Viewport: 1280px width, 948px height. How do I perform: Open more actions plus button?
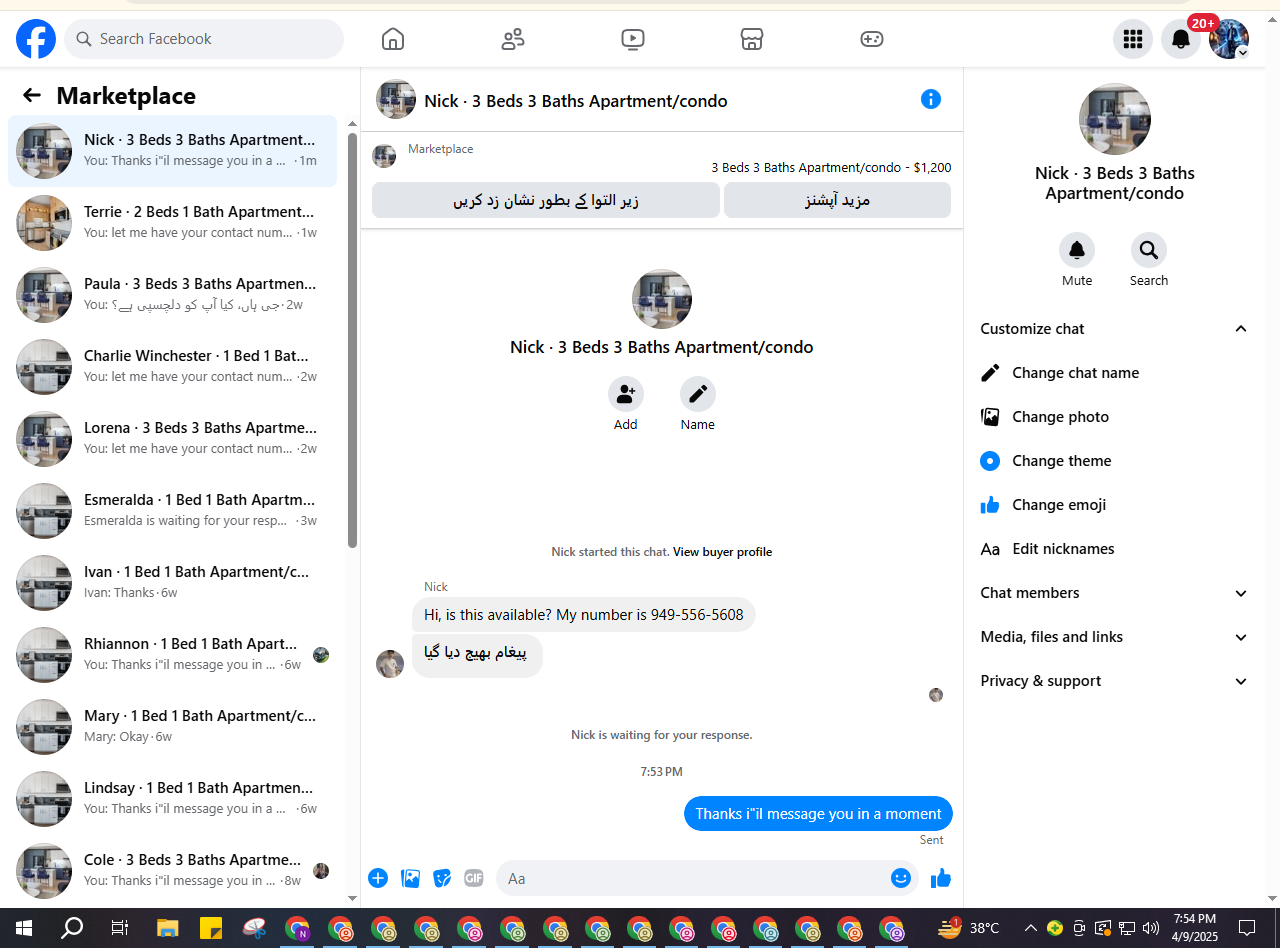[x=378, y=878]
